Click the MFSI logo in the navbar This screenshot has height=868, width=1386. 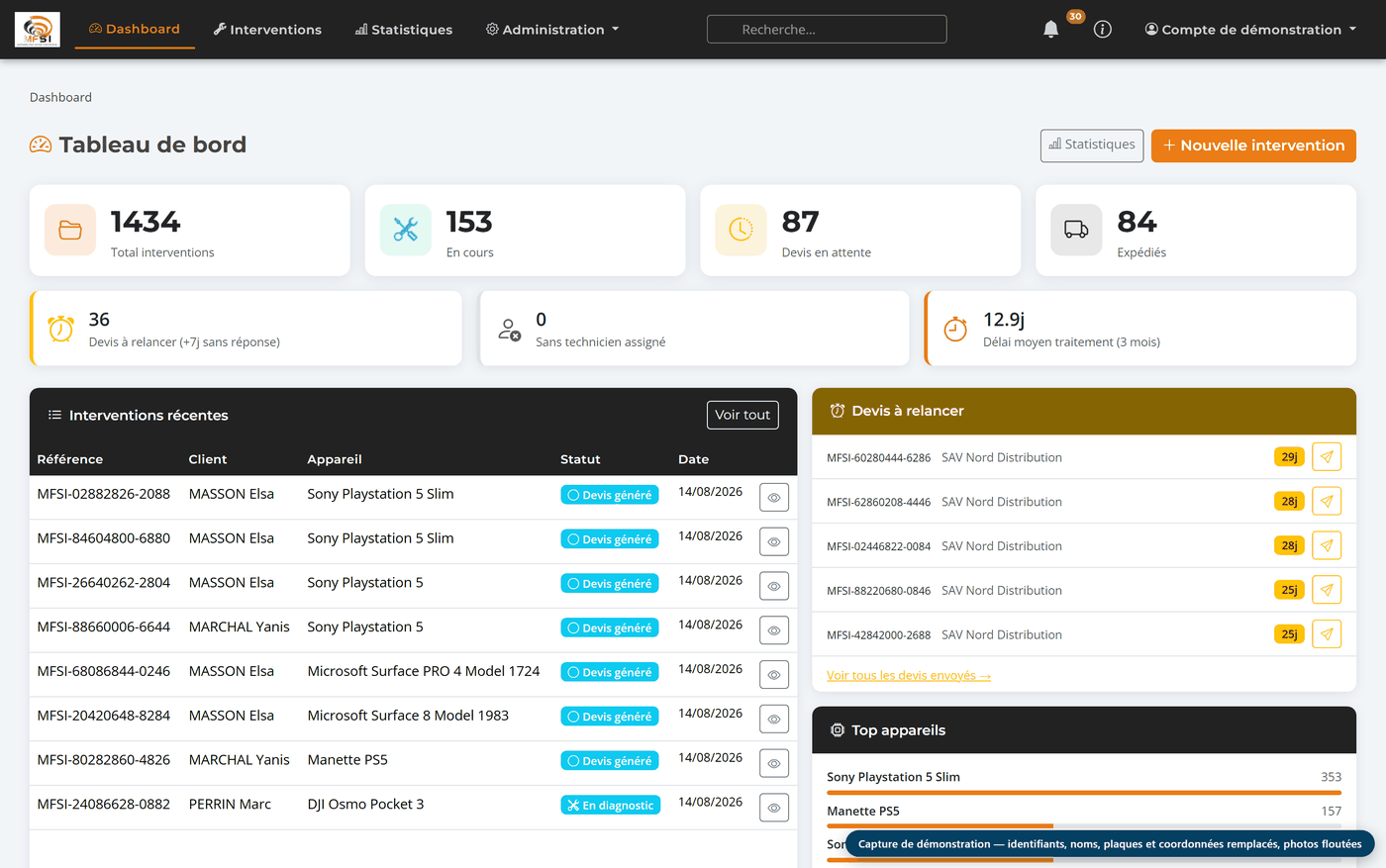38,30
